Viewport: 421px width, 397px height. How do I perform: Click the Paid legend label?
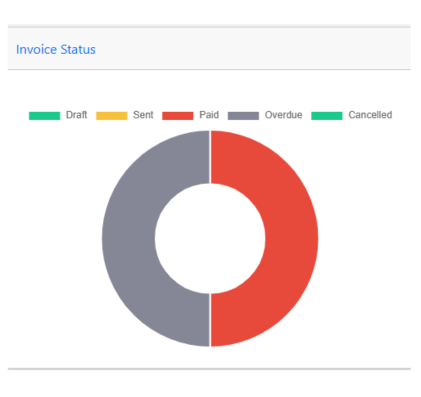pyautogui.click(x=209, y=115)
